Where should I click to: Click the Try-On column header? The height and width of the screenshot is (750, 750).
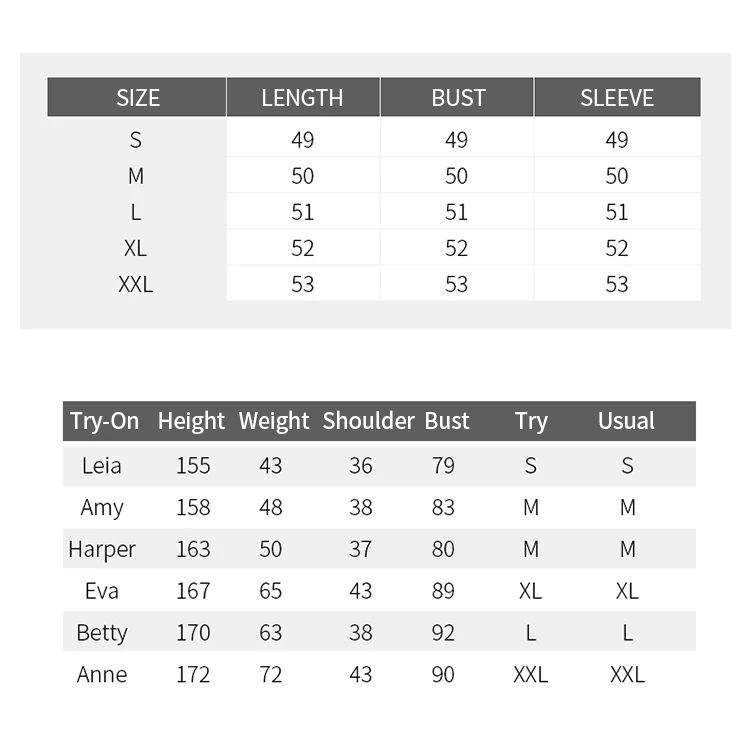point(104,421)
